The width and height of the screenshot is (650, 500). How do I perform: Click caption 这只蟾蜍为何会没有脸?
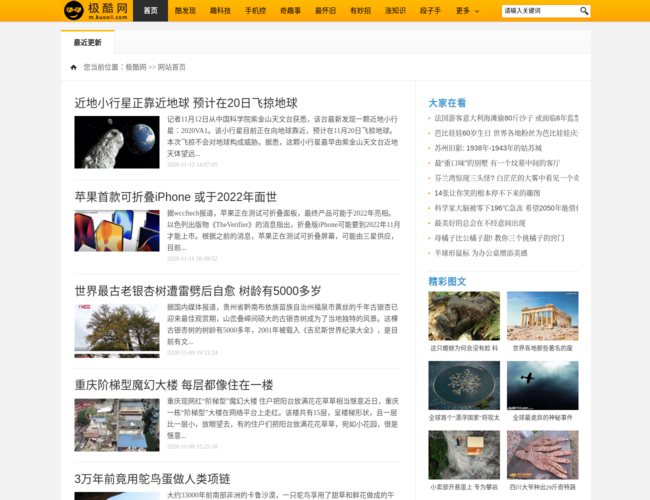click(464, 348)
